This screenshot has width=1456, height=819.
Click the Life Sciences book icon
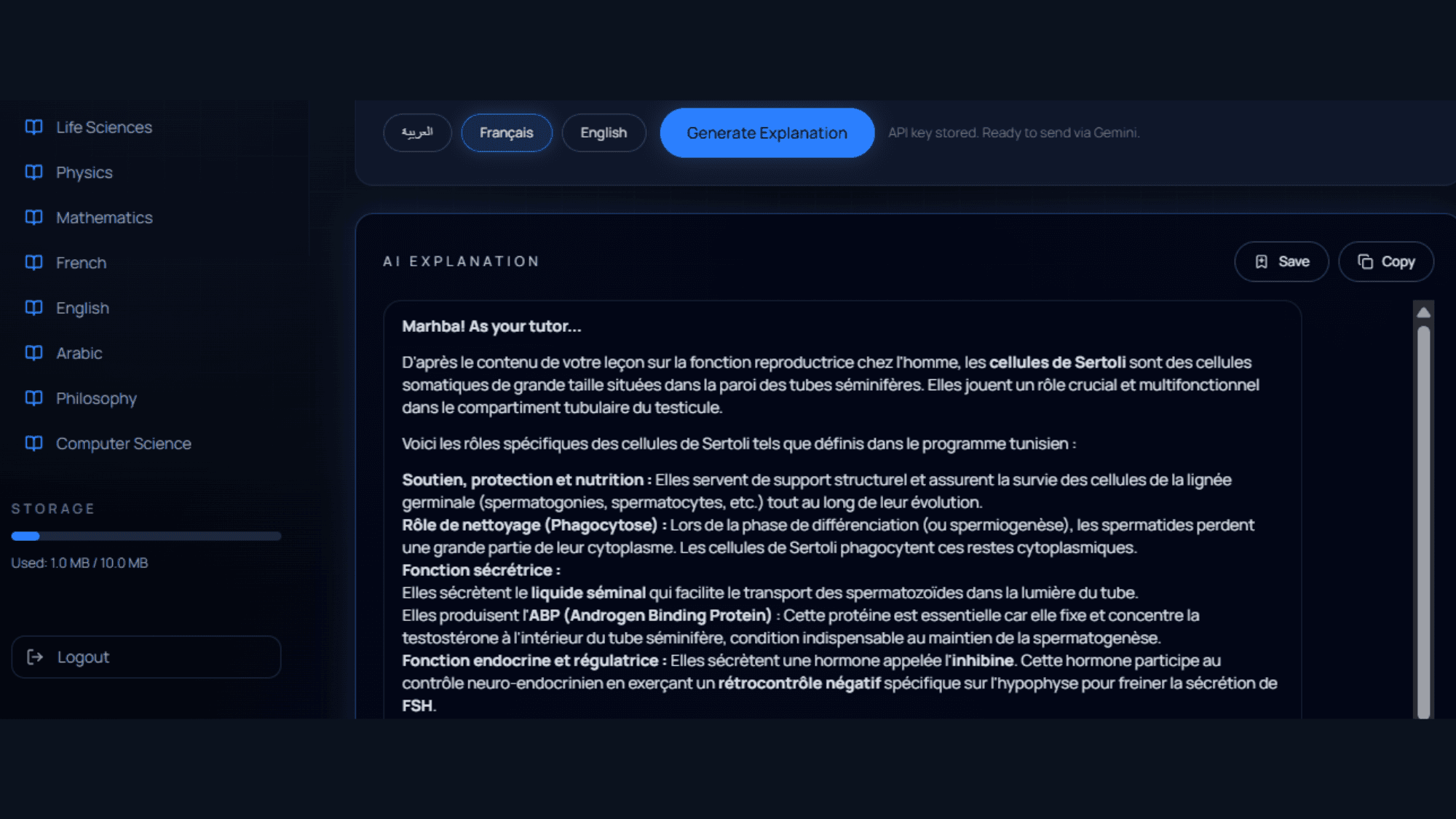click(x=33, y=127)
